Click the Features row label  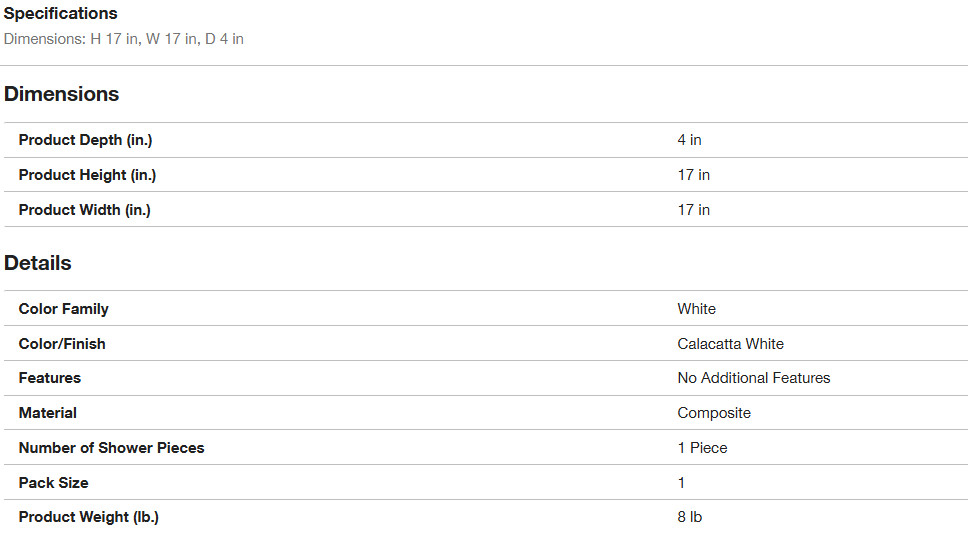pyautogui.click(x=49, y=378)
